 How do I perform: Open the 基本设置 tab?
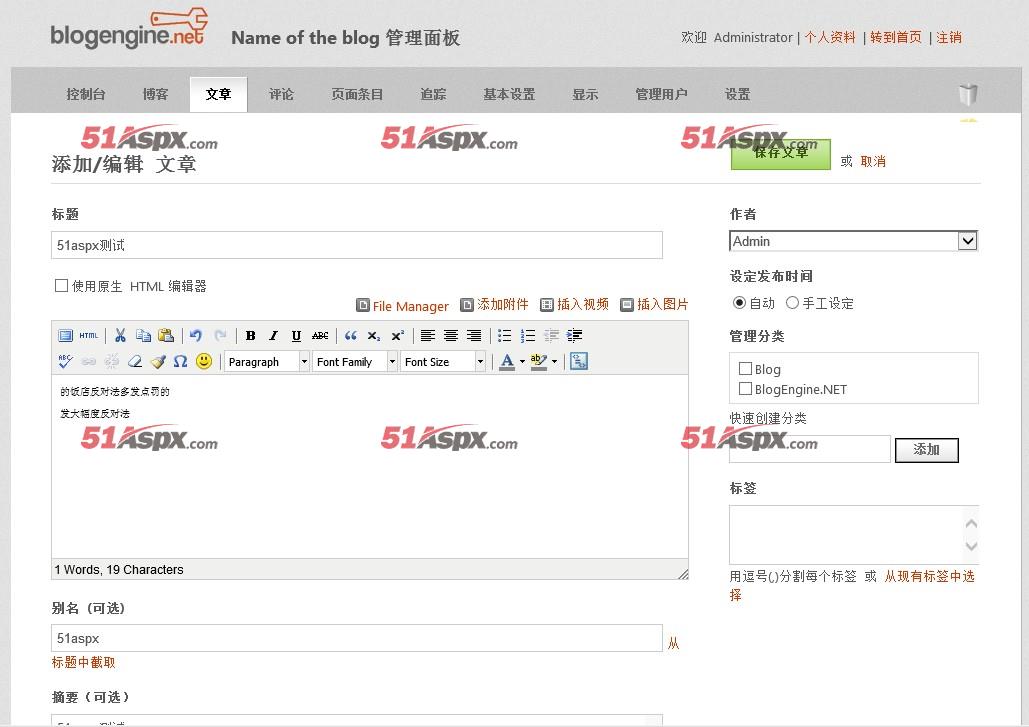[509, 94]
